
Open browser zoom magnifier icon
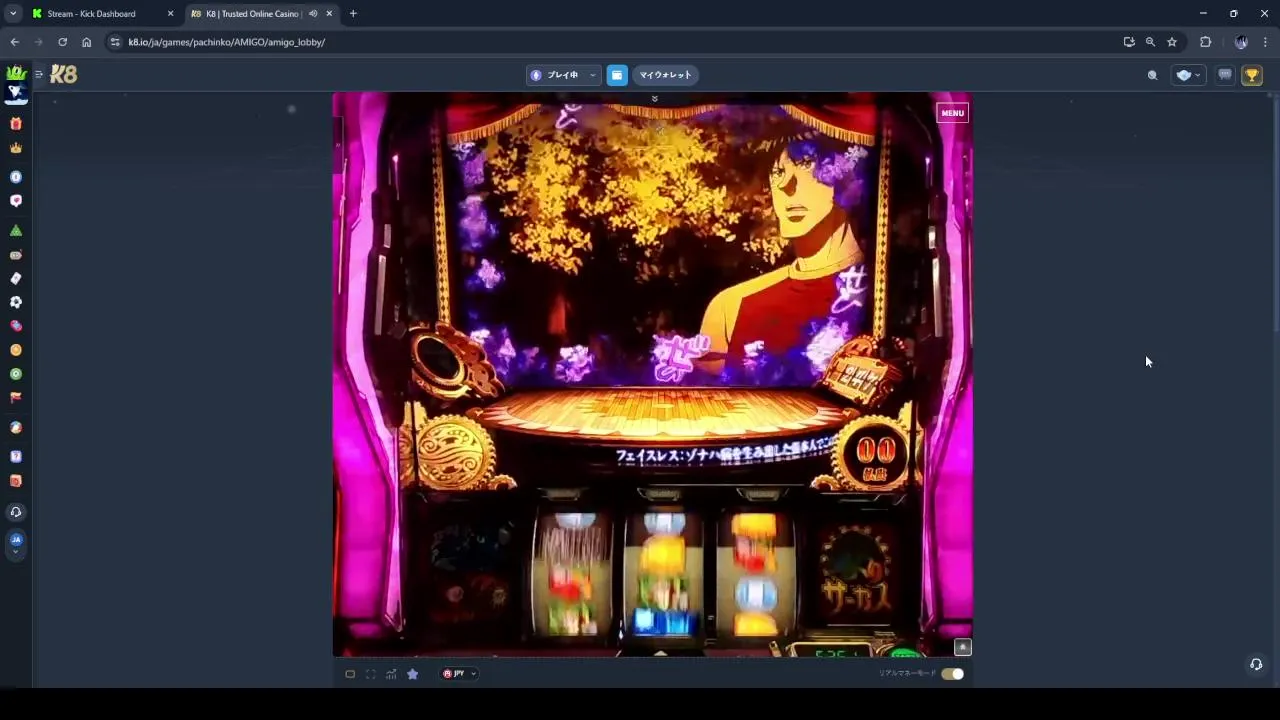(1150, 42)
